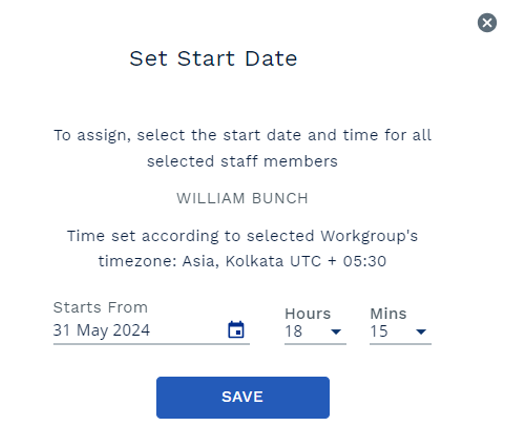Select the WILLIAM BUNCH staff name
The width and height of the screenshot is (508, 441).
[242, 198]
